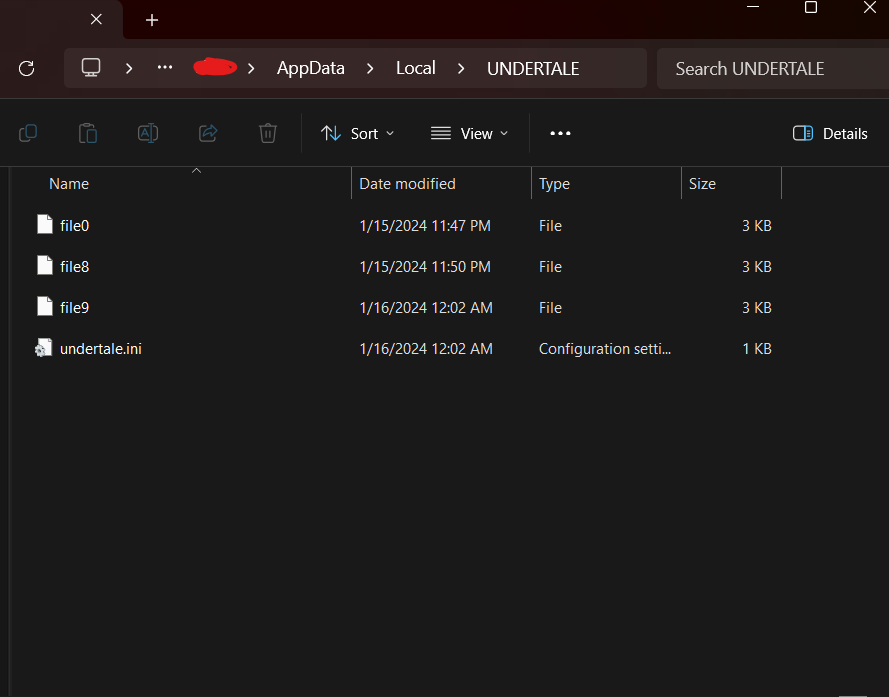The height and width of the screenshot is (697, 889).
Task: Click the Paste toolbar icon
Action: click(x=88, y=133)
